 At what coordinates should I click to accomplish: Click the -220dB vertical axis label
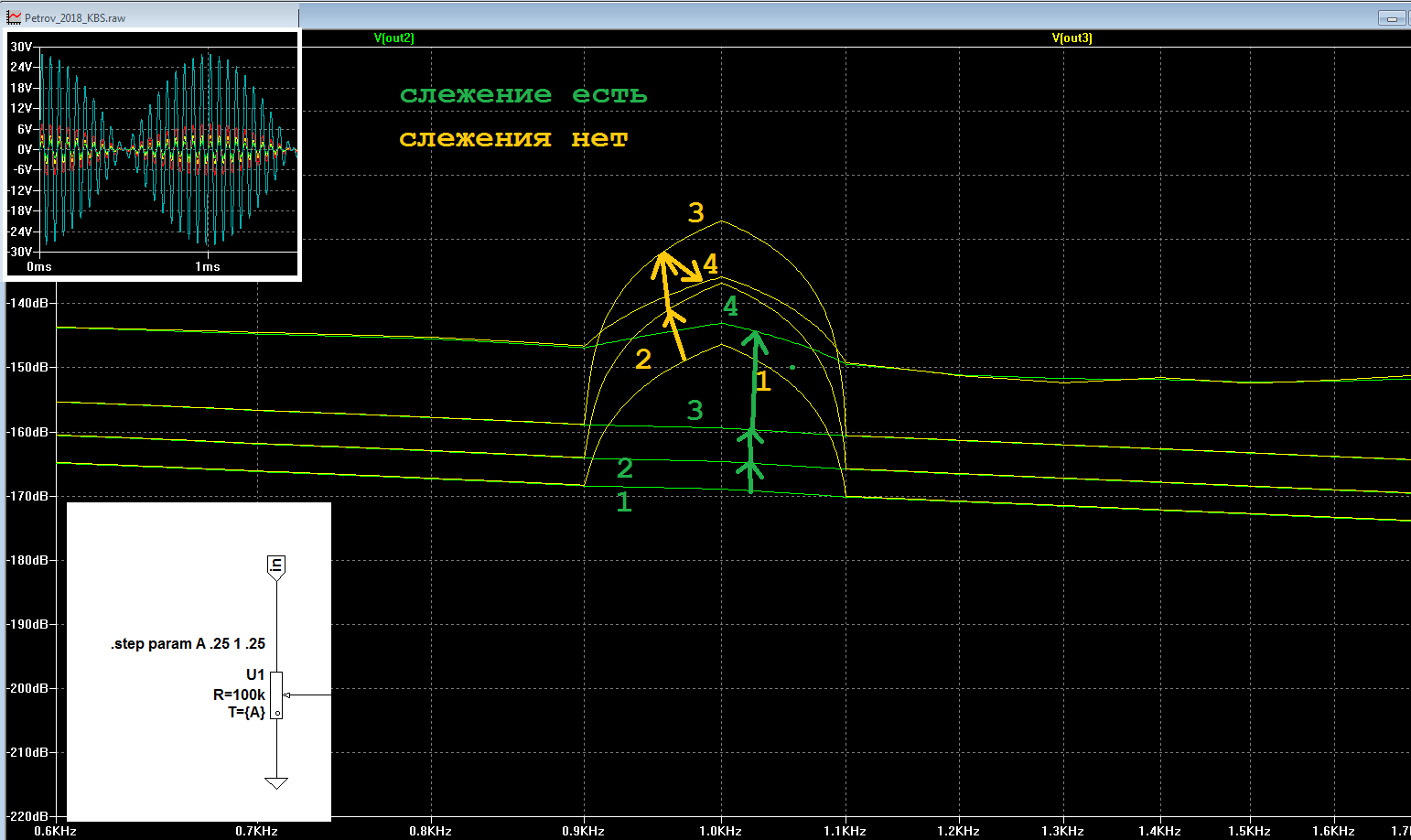[29, 816]
